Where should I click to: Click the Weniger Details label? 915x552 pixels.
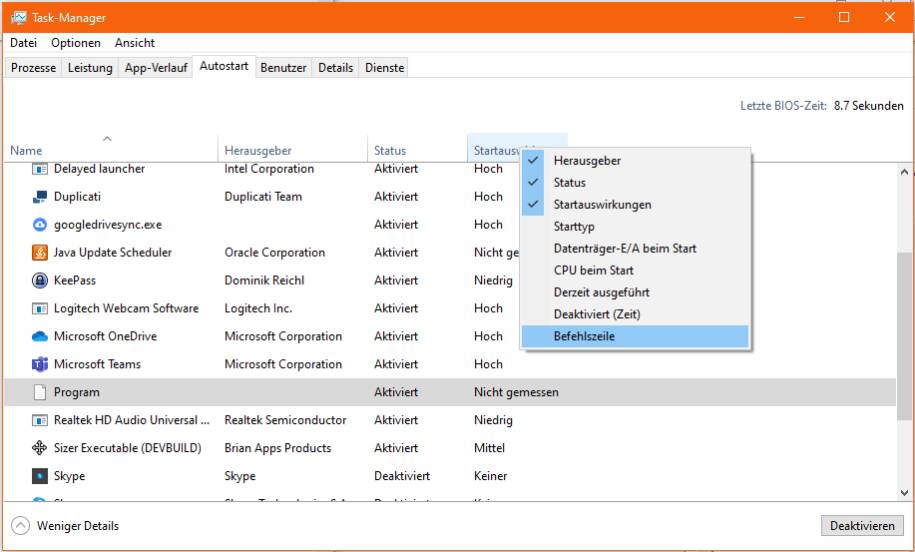pyautogui.click(x=78, y=526)
